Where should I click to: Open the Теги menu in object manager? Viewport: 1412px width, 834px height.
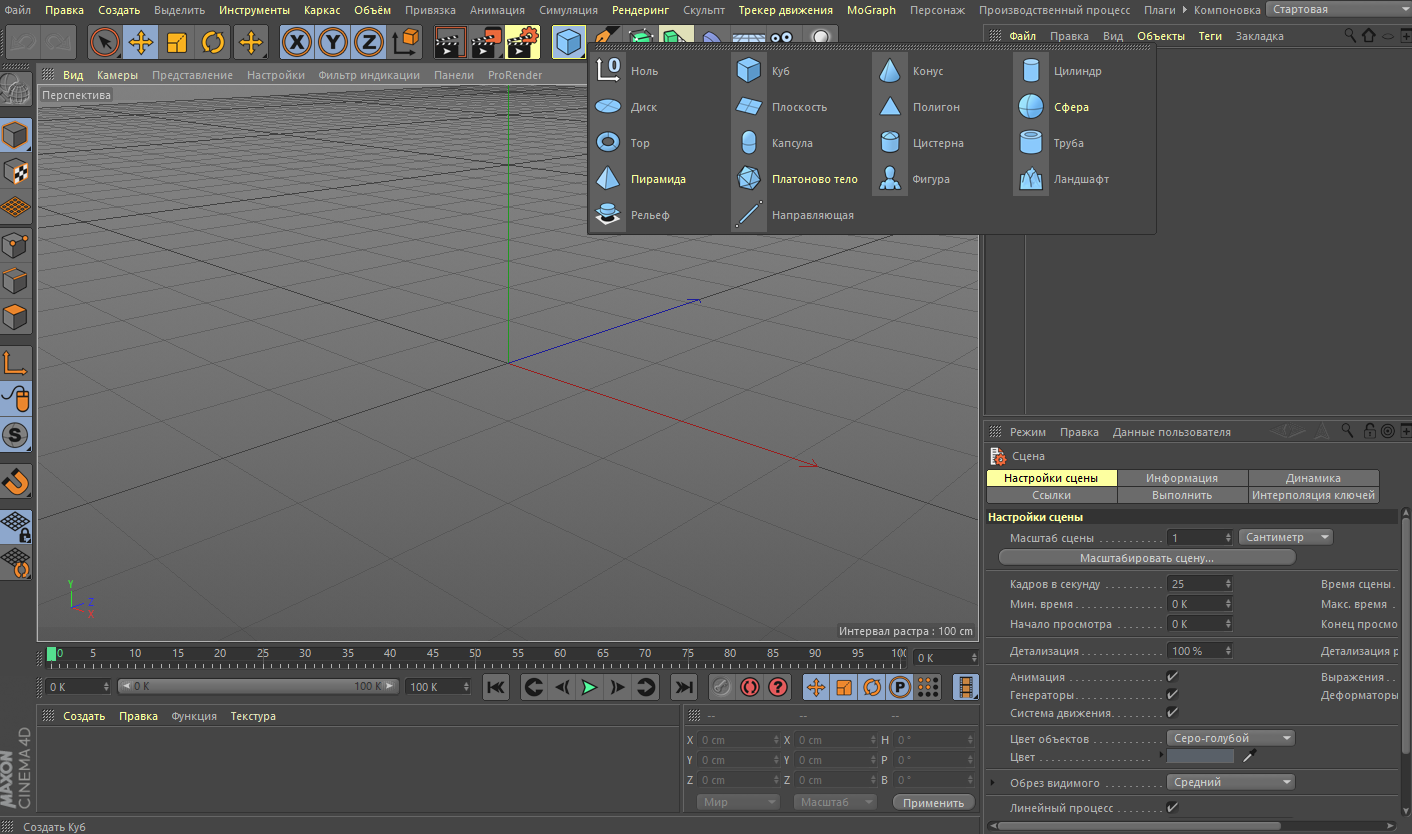(x=1210, y=35)
